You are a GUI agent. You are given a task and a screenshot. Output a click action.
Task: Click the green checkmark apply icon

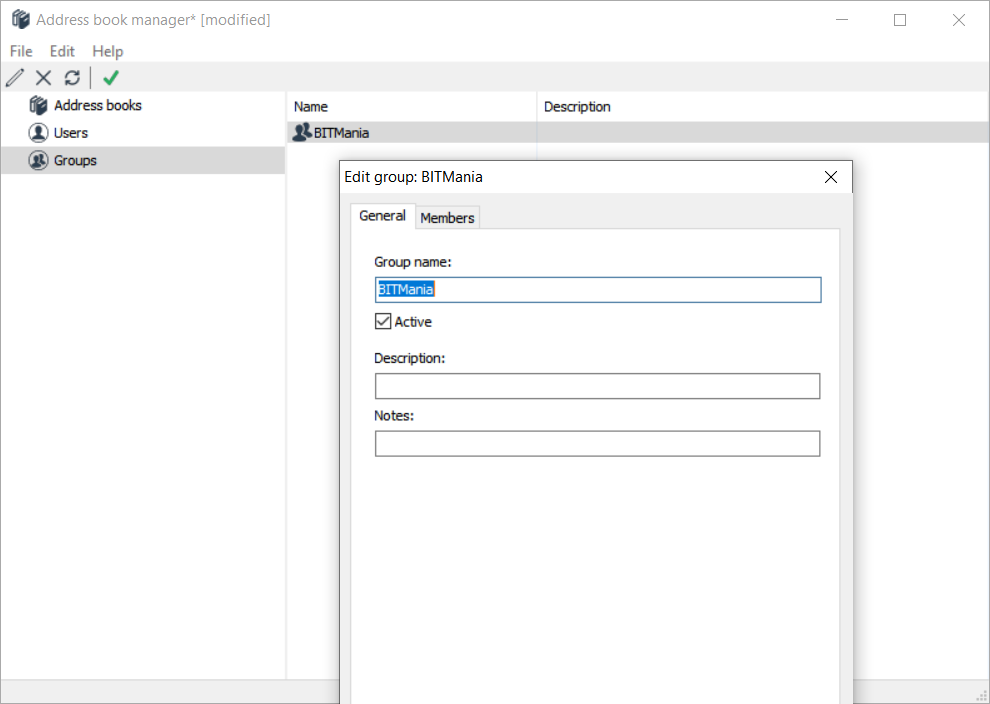[x=111, y=78]
